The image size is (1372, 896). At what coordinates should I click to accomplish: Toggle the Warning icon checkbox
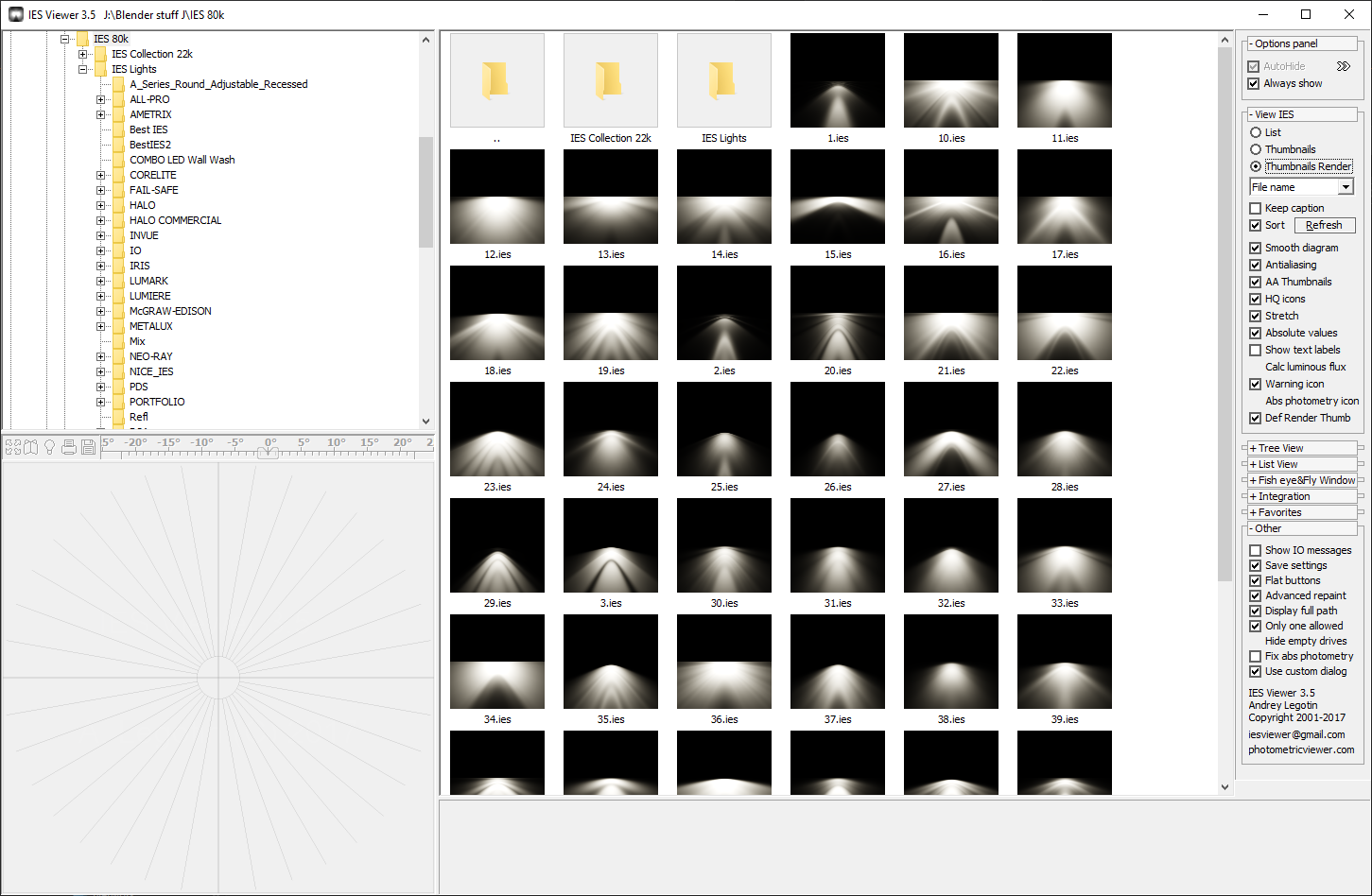tap(1256, 384)
